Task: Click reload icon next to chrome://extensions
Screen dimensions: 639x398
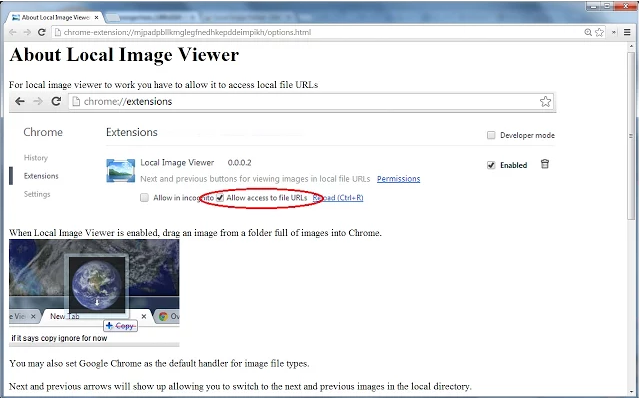Action: (56, 101)
